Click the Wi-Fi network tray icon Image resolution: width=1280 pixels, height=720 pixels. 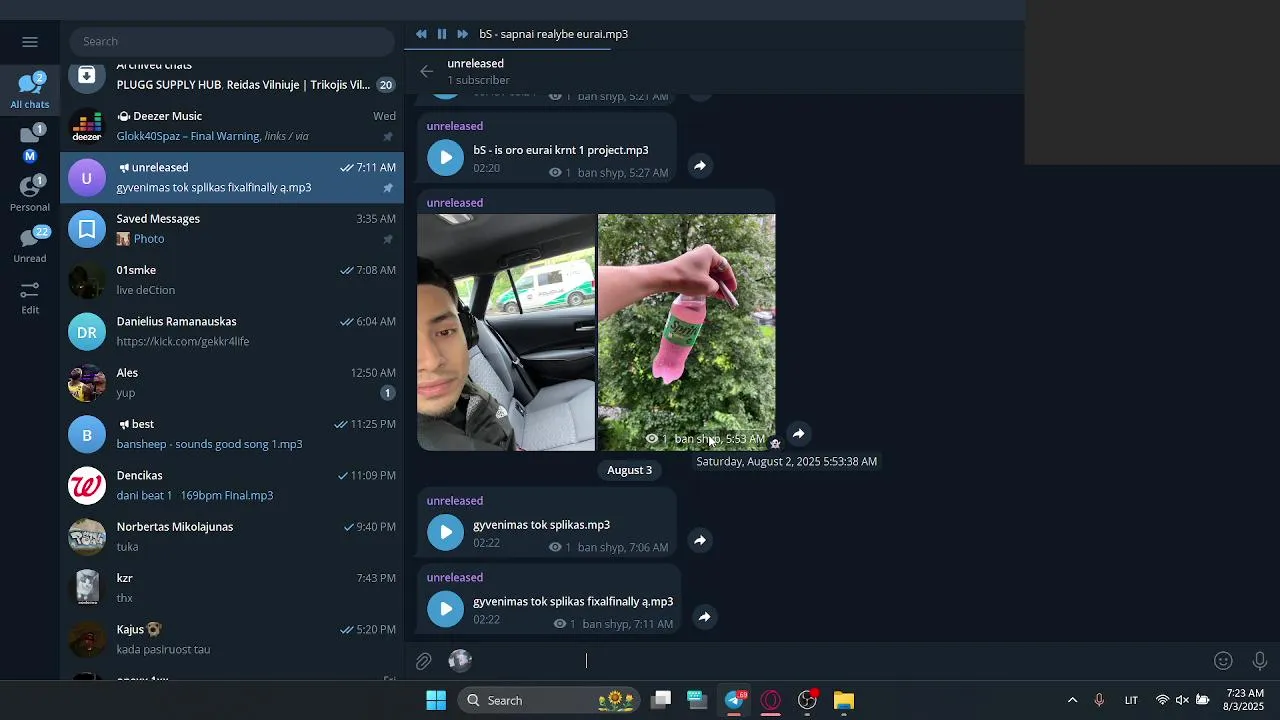pos(1162,700)
